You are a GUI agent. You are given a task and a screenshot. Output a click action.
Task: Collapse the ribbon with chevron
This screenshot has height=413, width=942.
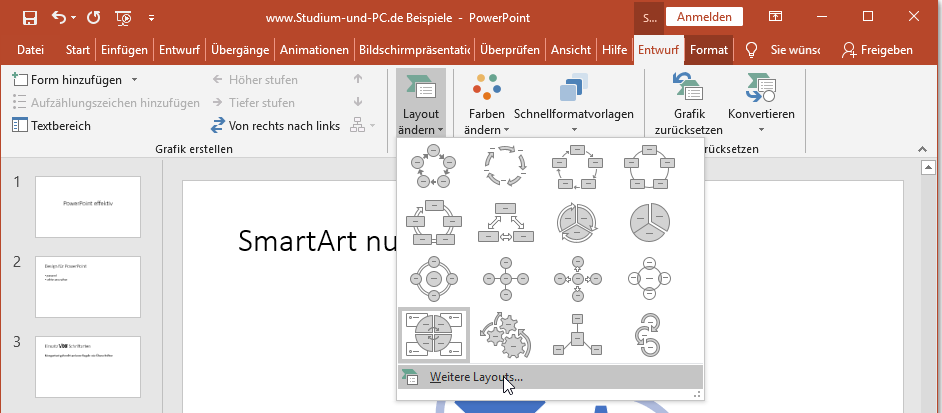[923, 148]
